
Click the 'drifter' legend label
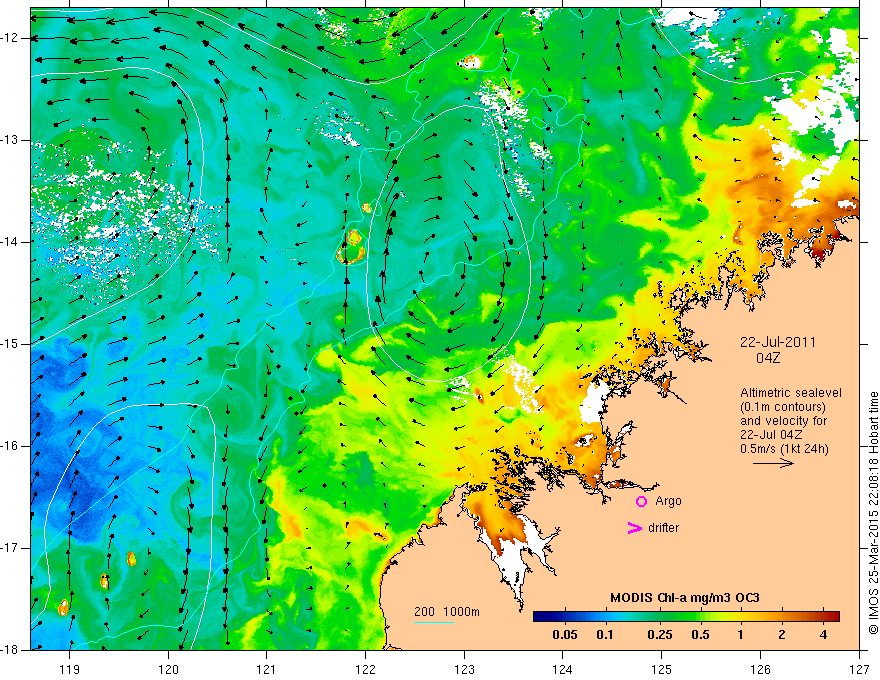(663, 528)
